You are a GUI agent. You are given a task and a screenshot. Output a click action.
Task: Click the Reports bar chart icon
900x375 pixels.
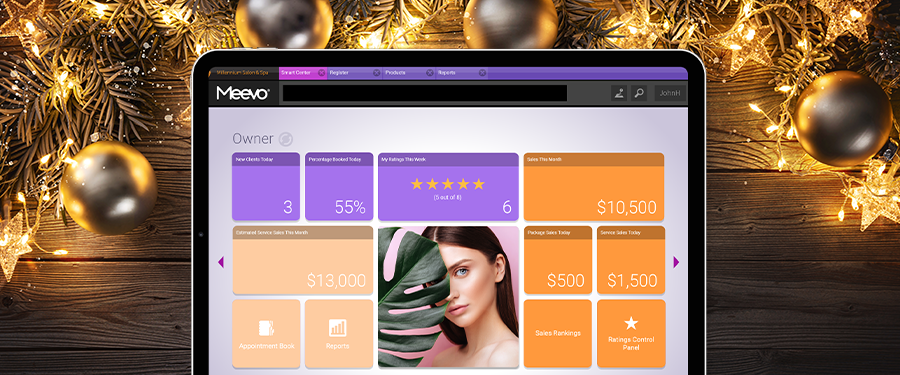point(338,328)
